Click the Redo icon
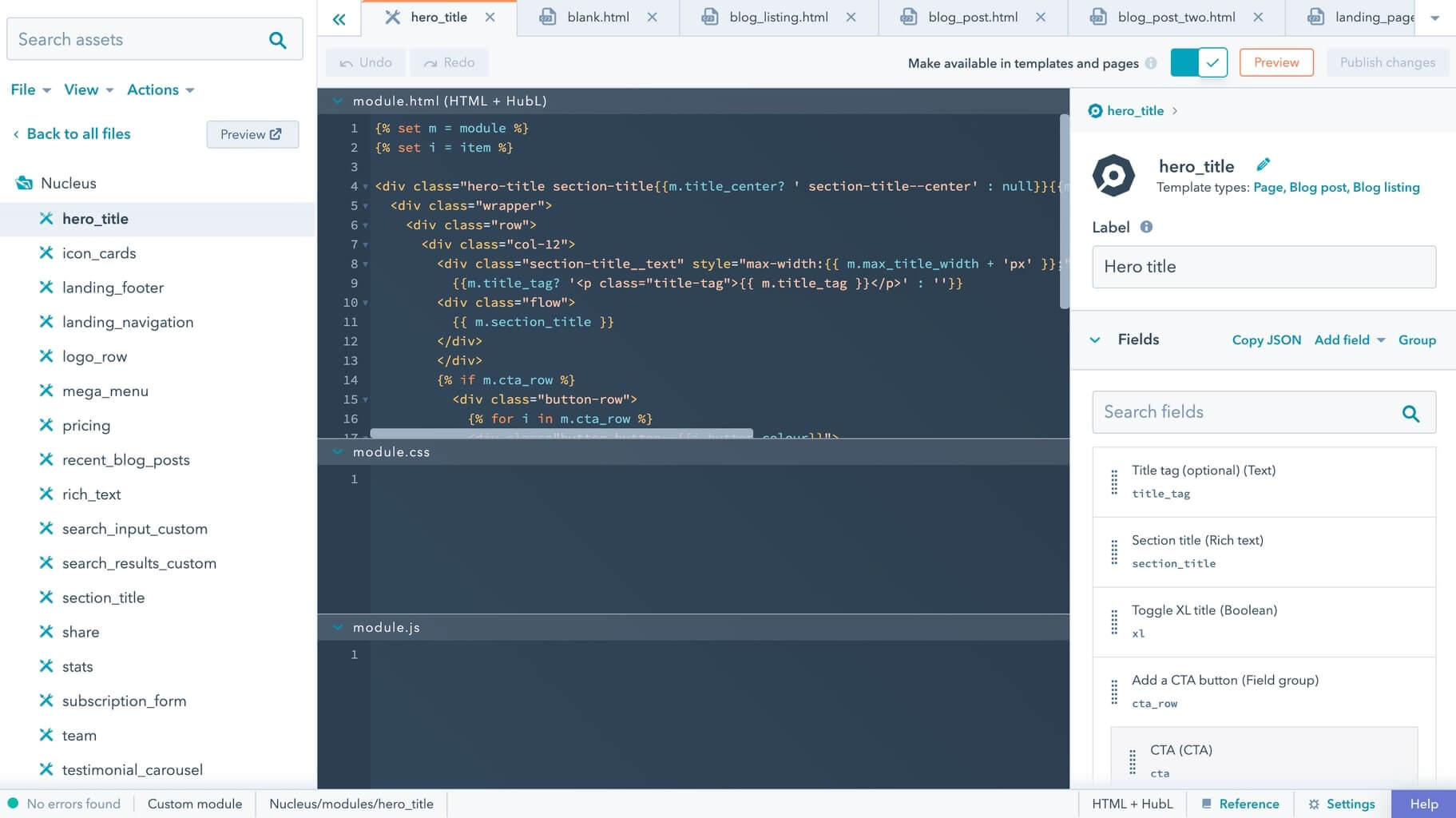Screen dimensions: 1456x818 click(x=430, y=62)
